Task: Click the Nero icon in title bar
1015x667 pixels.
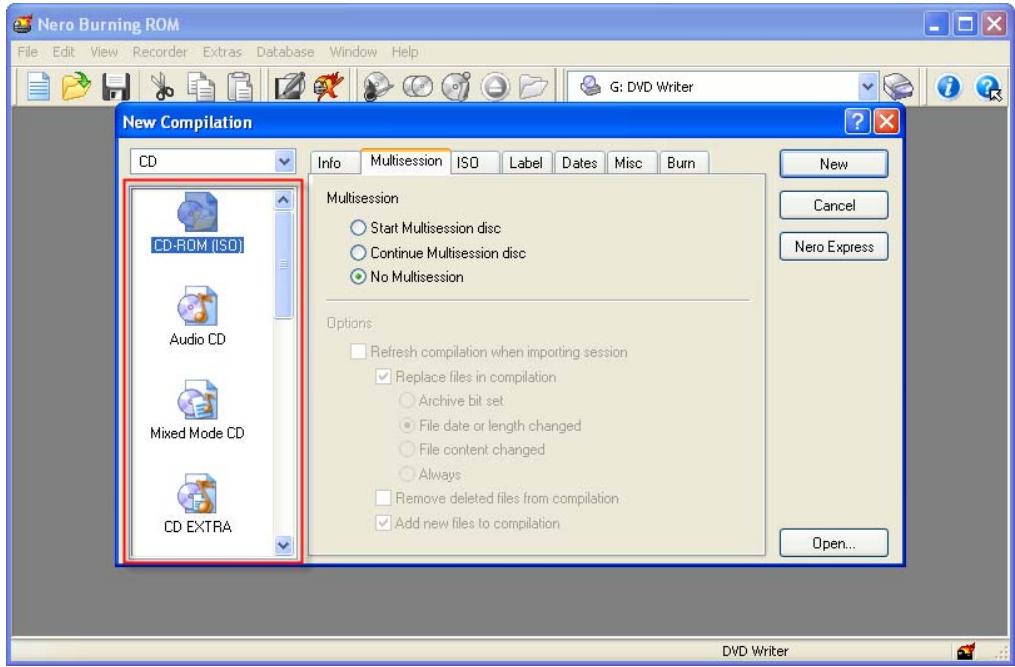Action: click(x=23, y=25)
